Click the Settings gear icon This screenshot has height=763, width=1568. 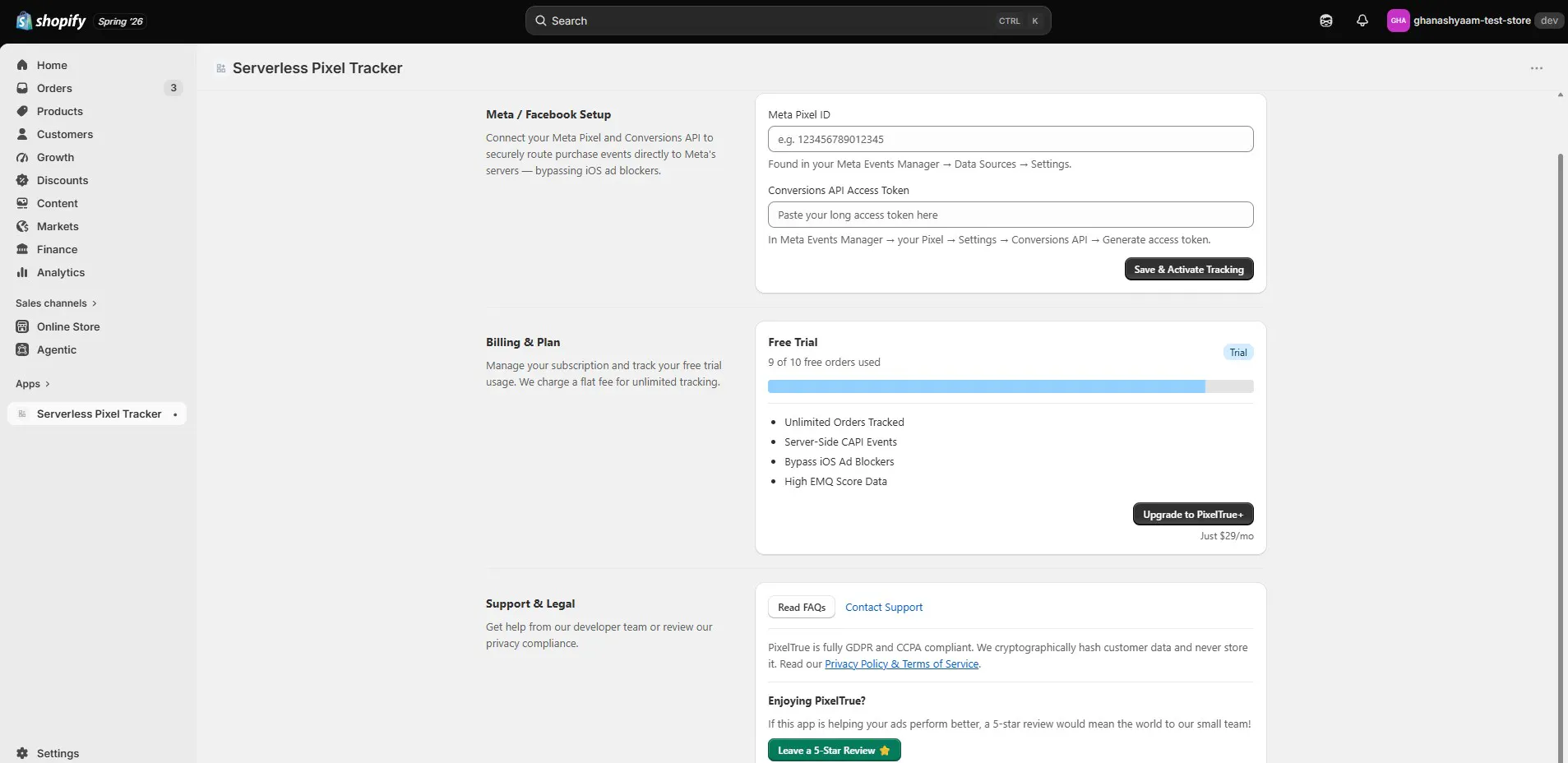22,753
